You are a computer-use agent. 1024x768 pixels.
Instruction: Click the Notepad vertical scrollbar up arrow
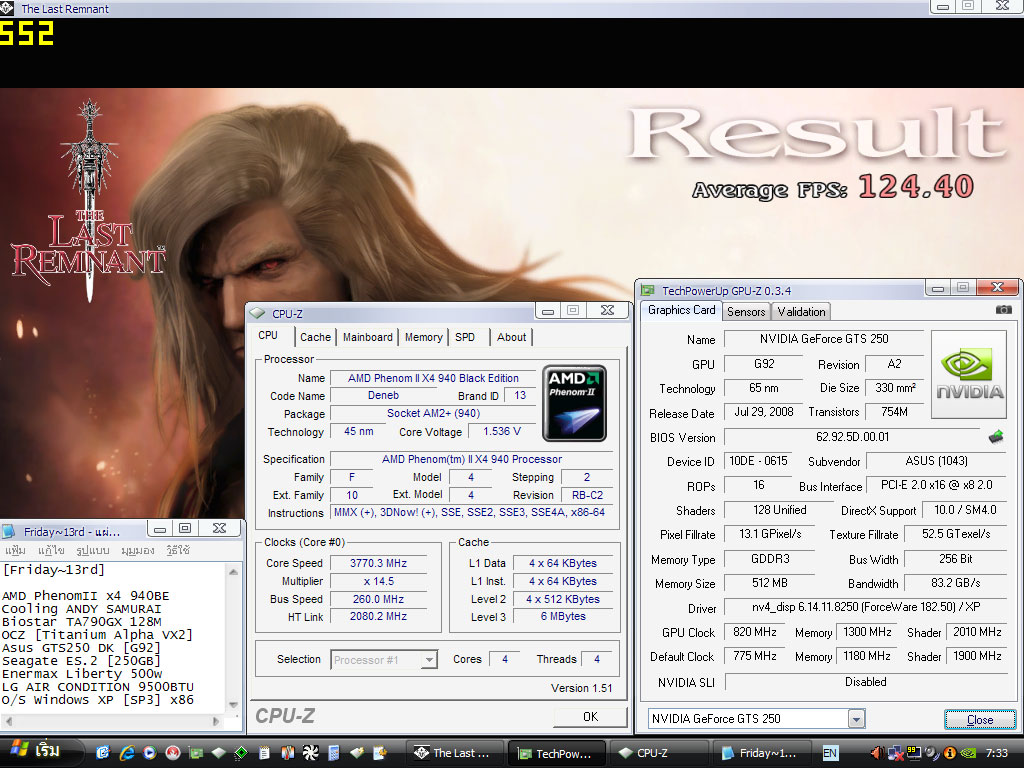coord(235,573)
